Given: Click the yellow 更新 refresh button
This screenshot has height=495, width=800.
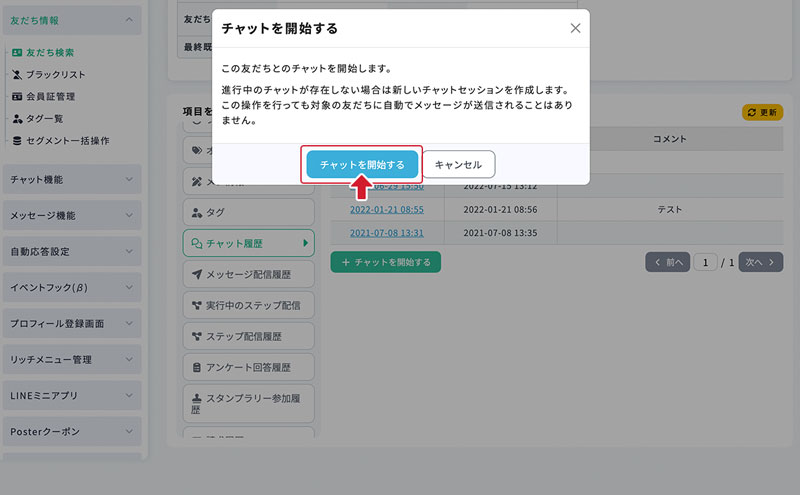Looking at the screenshot, I should tap(762, 112).
